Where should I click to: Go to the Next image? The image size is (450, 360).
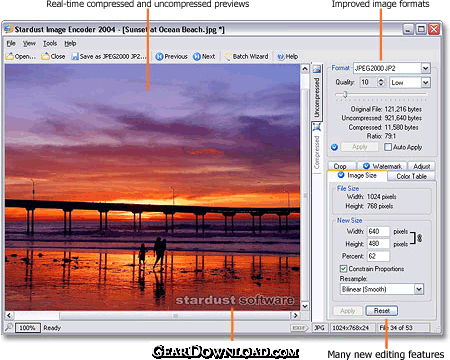[204, 57]
